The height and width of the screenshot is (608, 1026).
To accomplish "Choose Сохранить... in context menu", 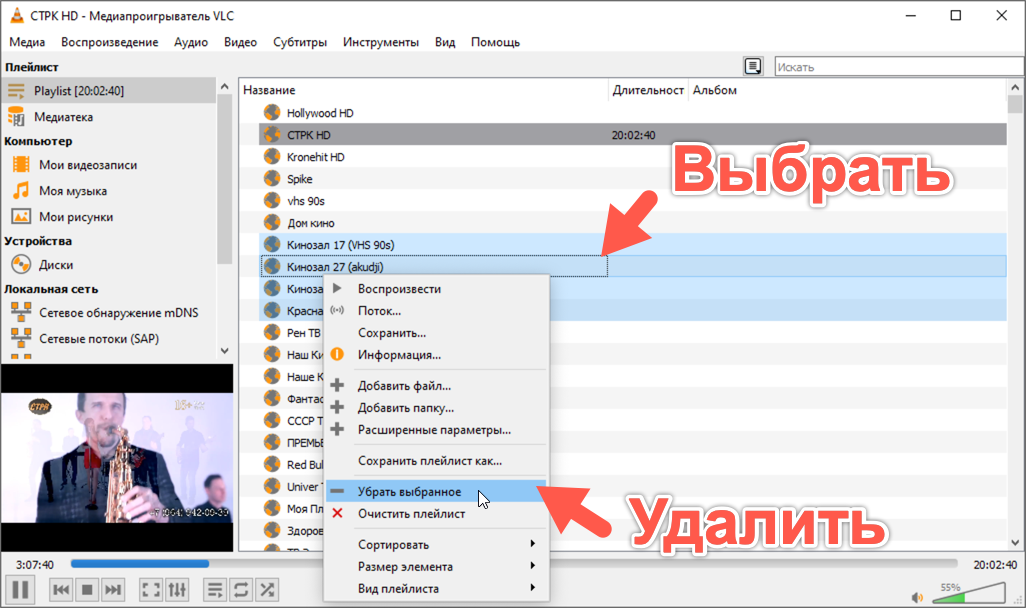I will [436, 332].
